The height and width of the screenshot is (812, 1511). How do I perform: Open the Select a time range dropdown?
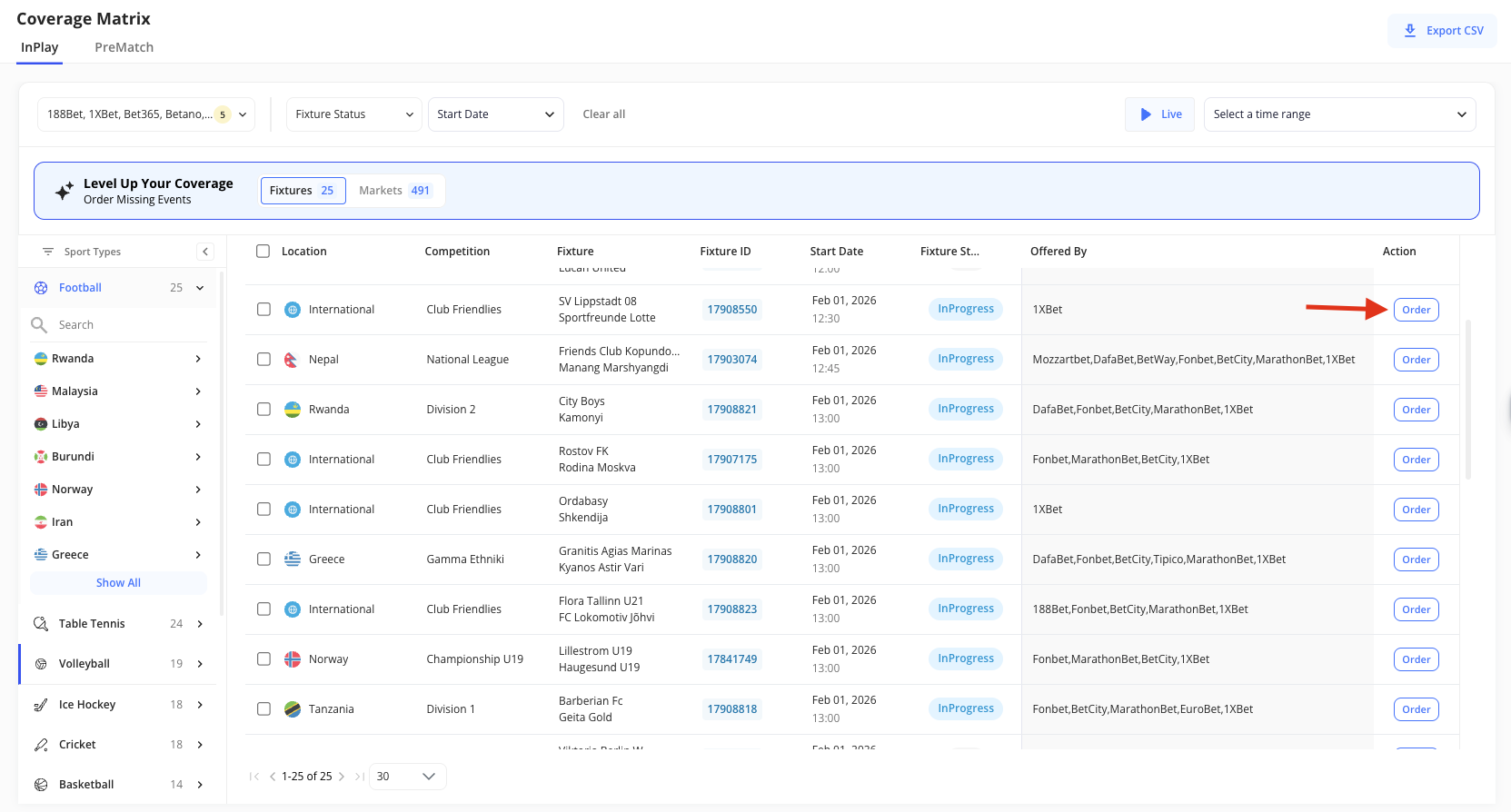click(1338, 114)
